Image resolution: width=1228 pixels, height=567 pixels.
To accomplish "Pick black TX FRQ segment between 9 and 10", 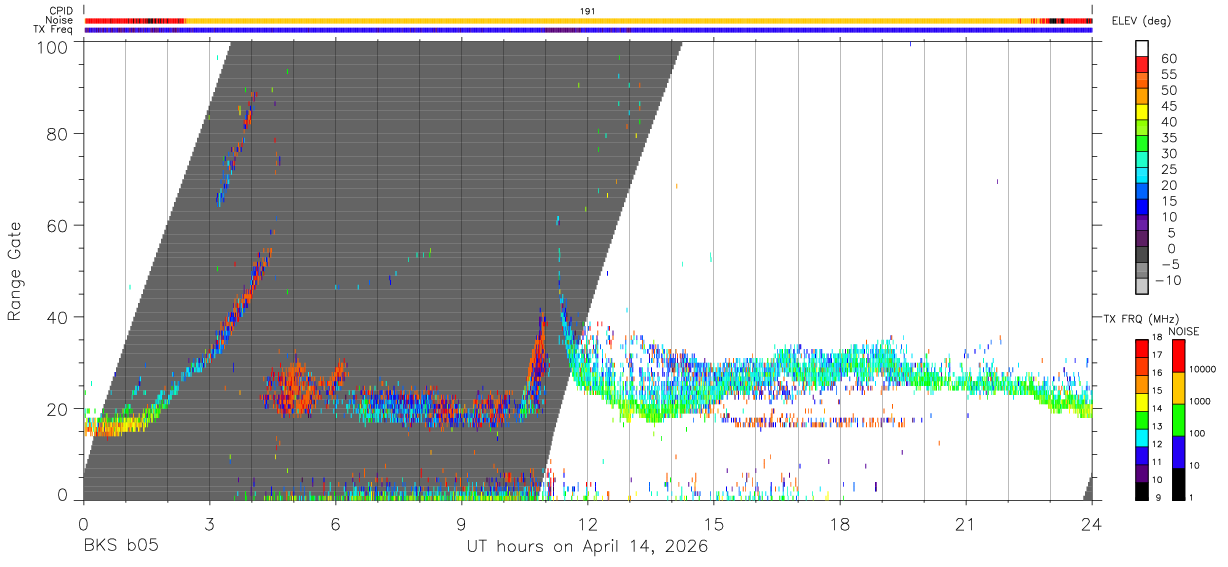I will coord(1142,489).
